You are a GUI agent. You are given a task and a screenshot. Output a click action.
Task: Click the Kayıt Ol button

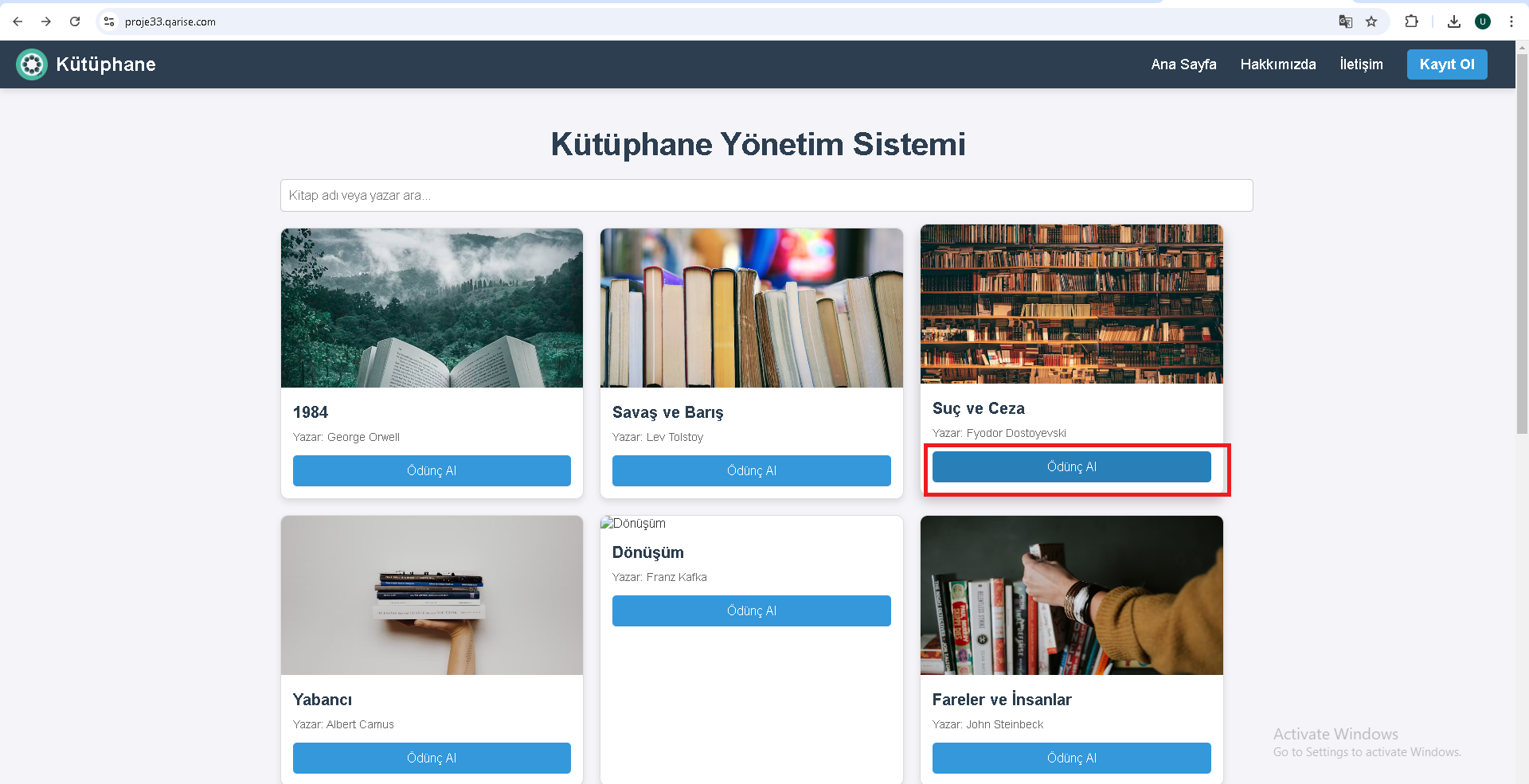(1447, 64)
